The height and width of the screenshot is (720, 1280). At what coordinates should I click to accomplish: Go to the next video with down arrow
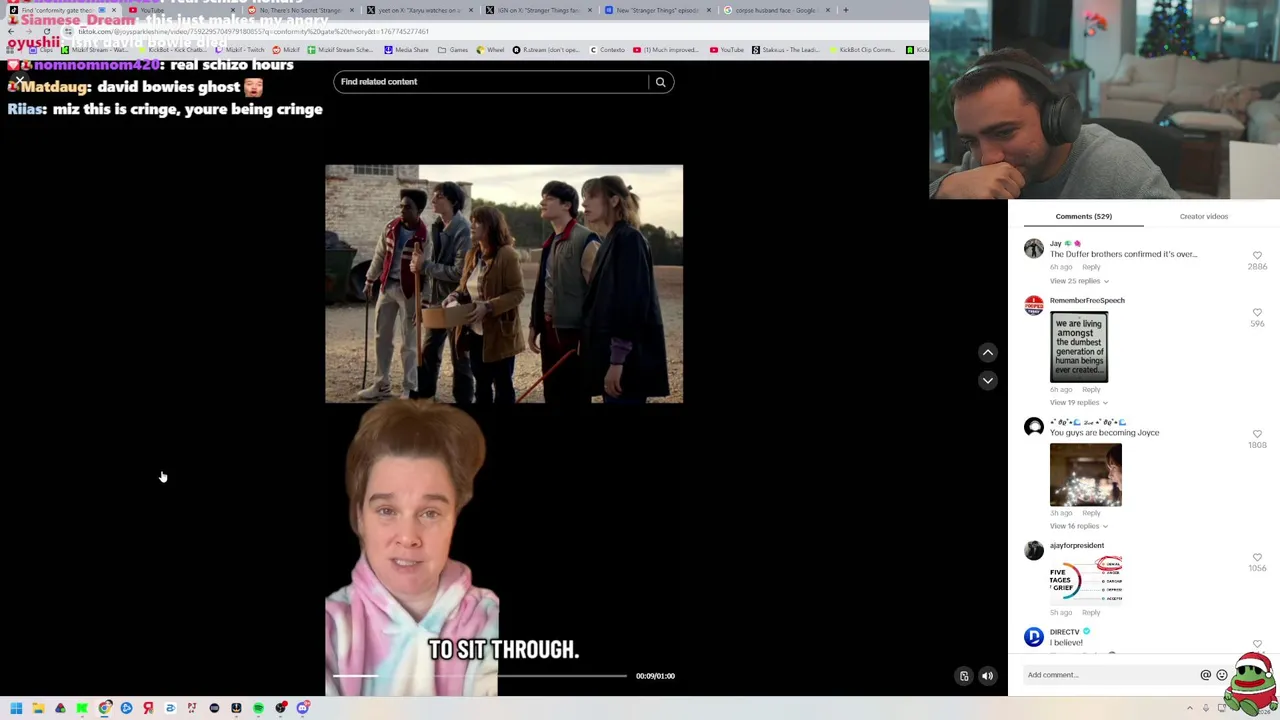[x=987, y=380]
